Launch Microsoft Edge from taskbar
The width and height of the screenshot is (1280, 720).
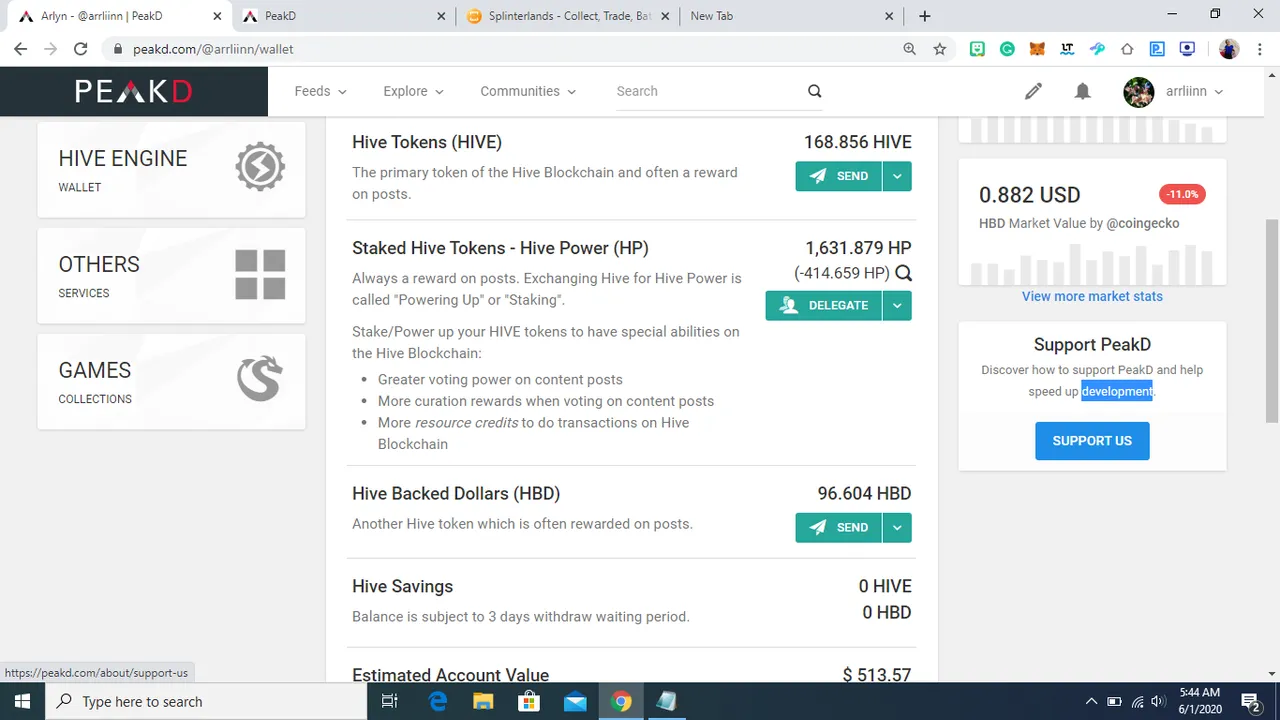coord(438,701)
